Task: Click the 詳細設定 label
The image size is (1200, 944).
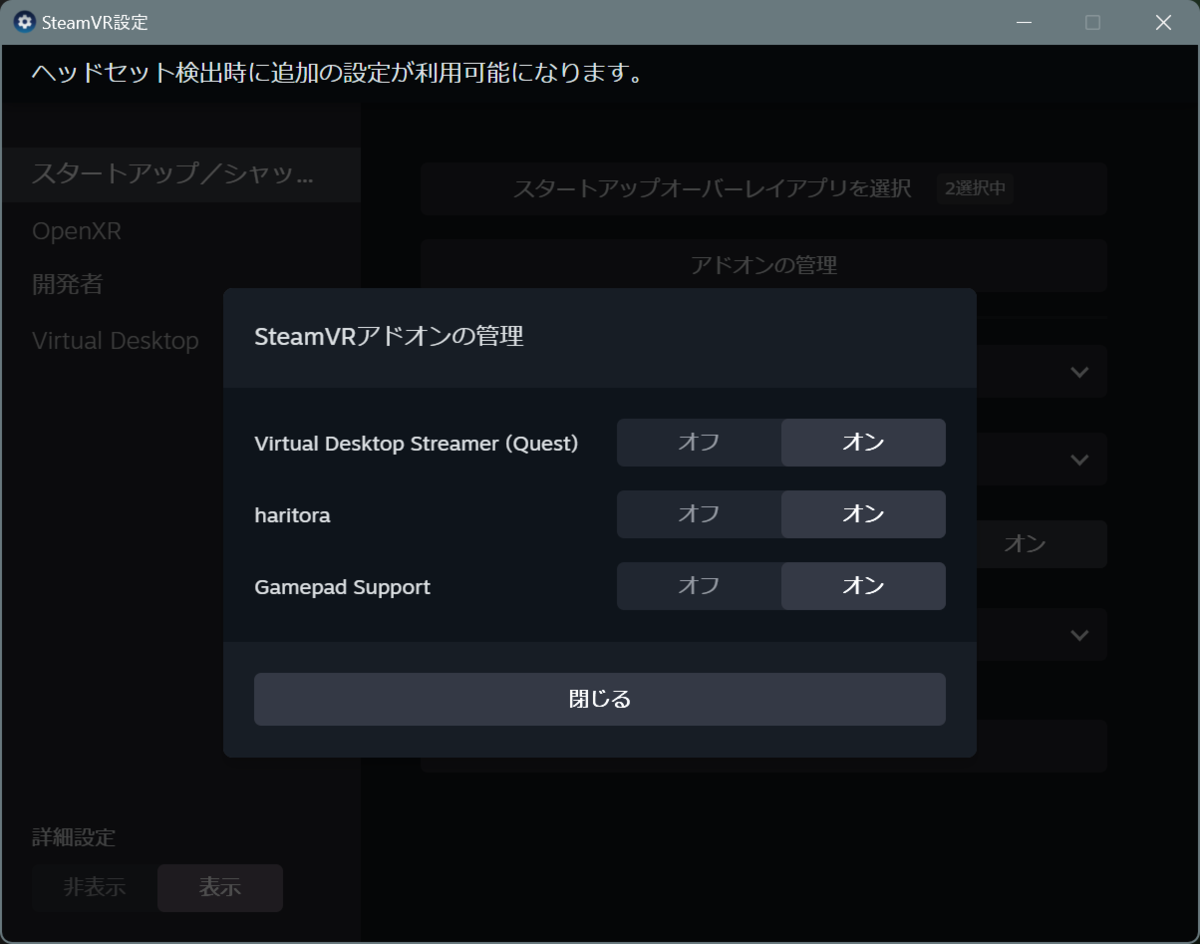Action: coord(73,838)
